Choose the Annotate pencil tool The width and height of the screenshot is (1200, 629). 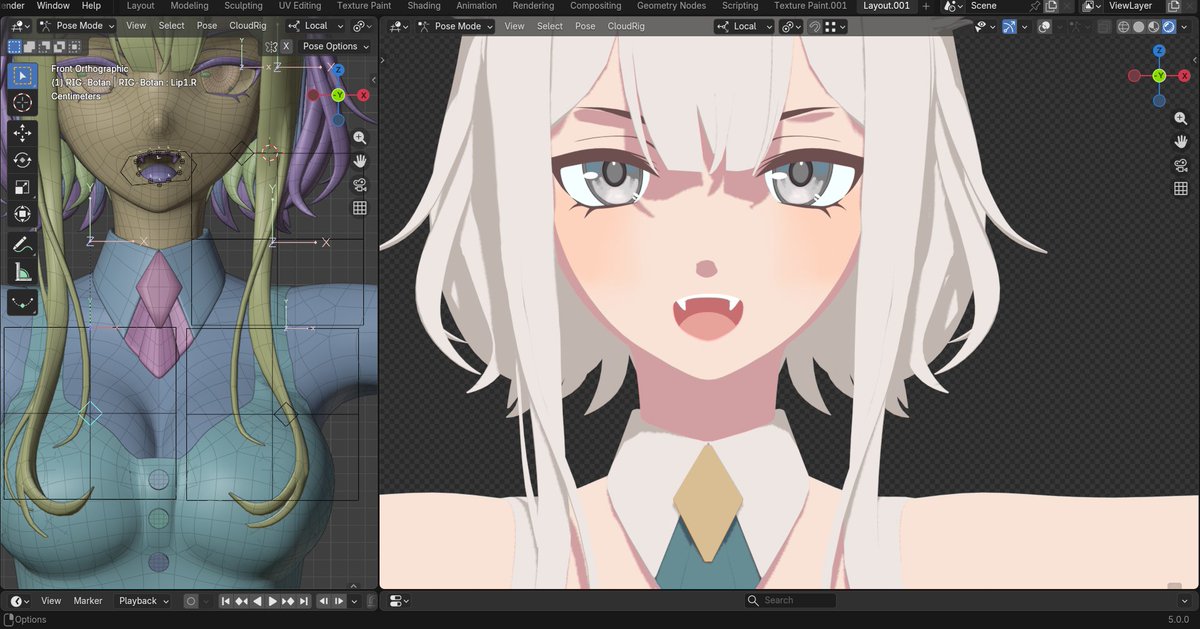click(x=22, y=245)
